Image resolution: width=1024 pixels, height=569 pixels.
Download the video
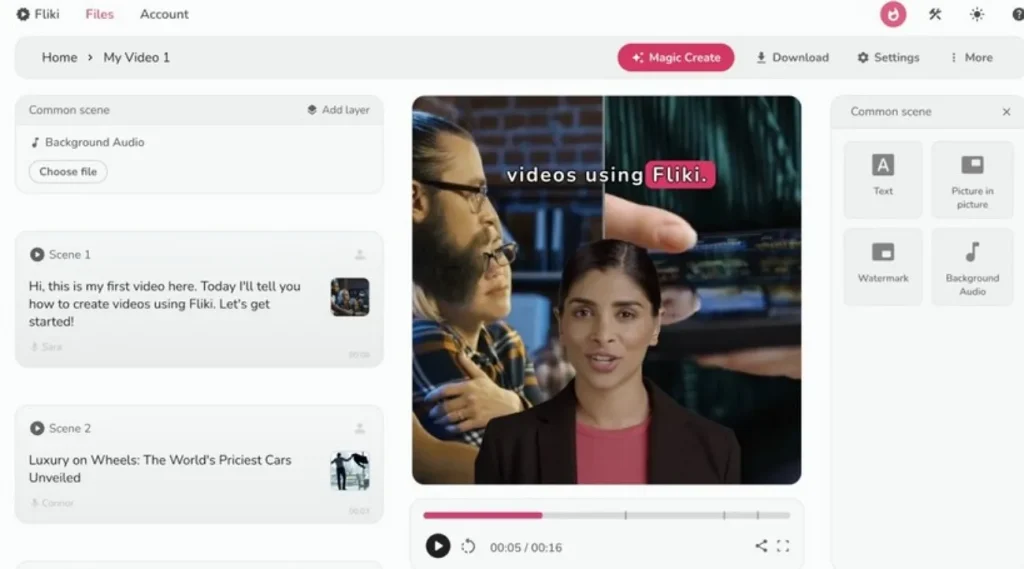(x=792, y=57)
